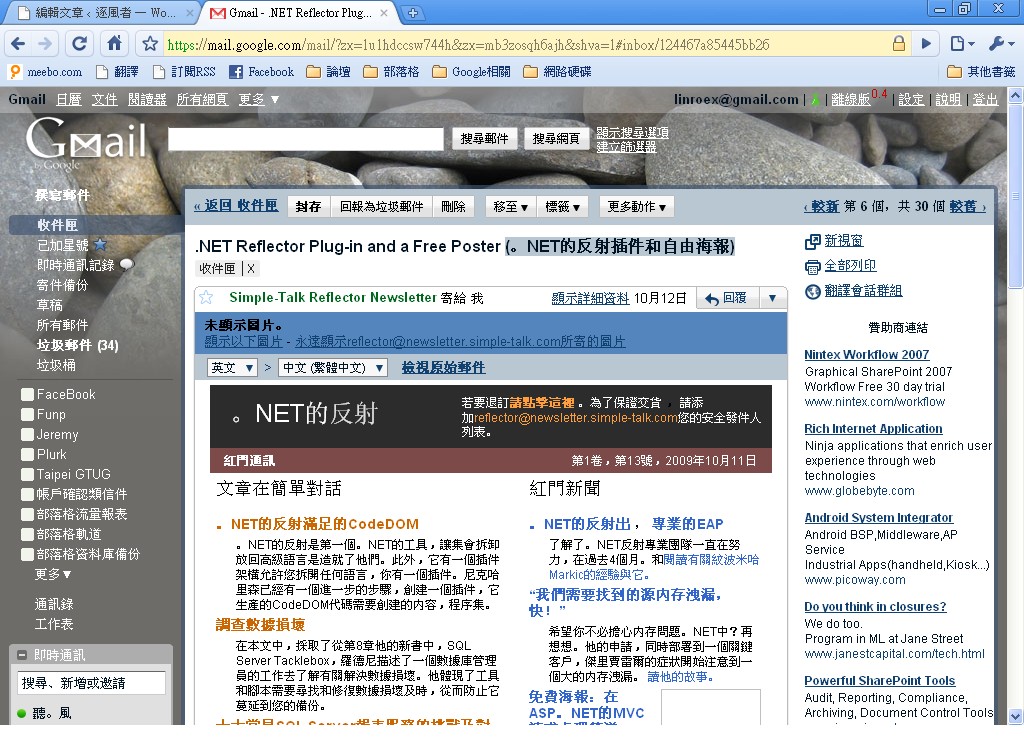Open the 移至 dropdown
This screenshot has height=738, width=1024.
pyautogui.click(x=510, y=206)
